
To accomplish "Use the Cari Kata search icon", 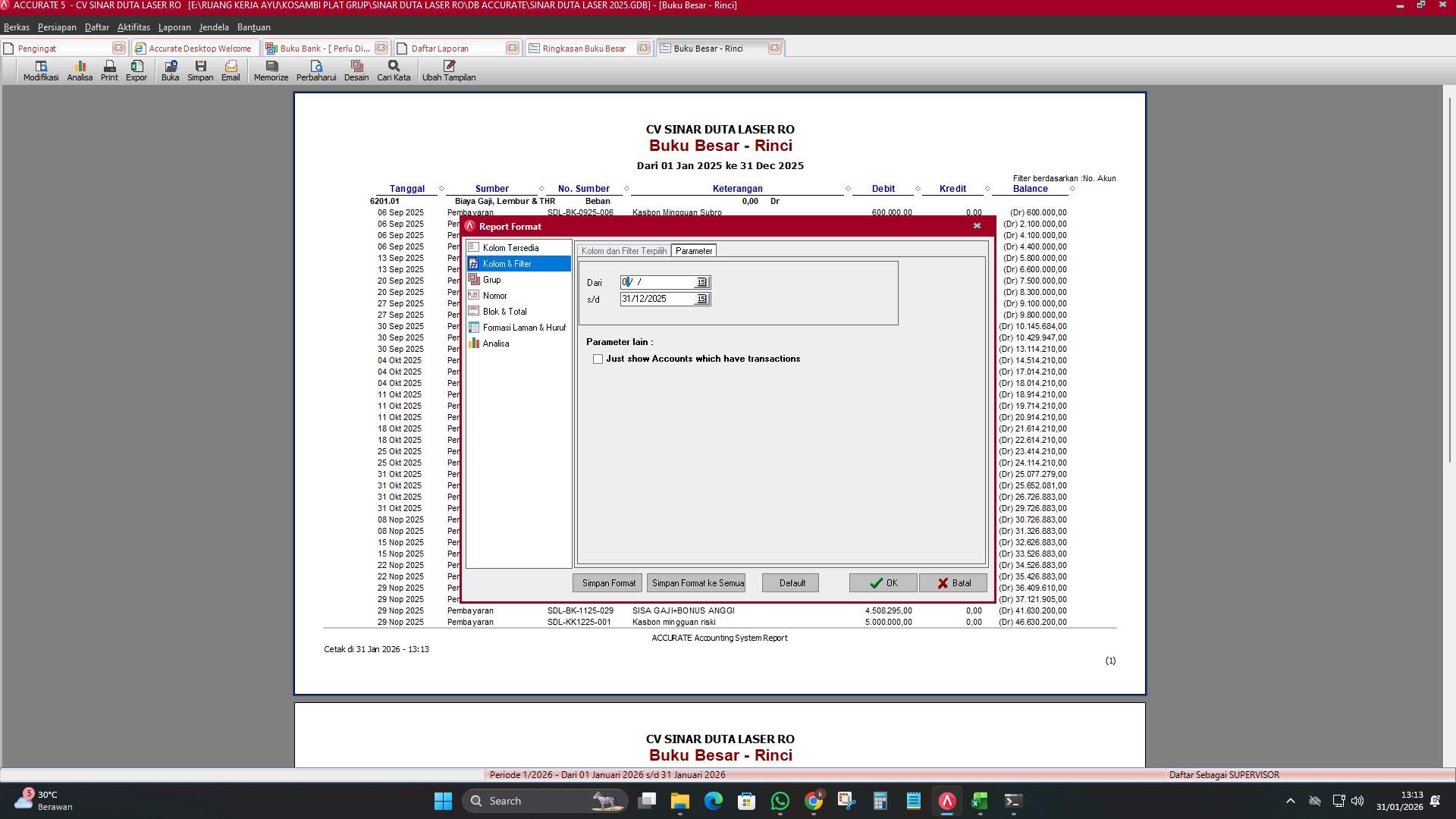I will [392, 71].
